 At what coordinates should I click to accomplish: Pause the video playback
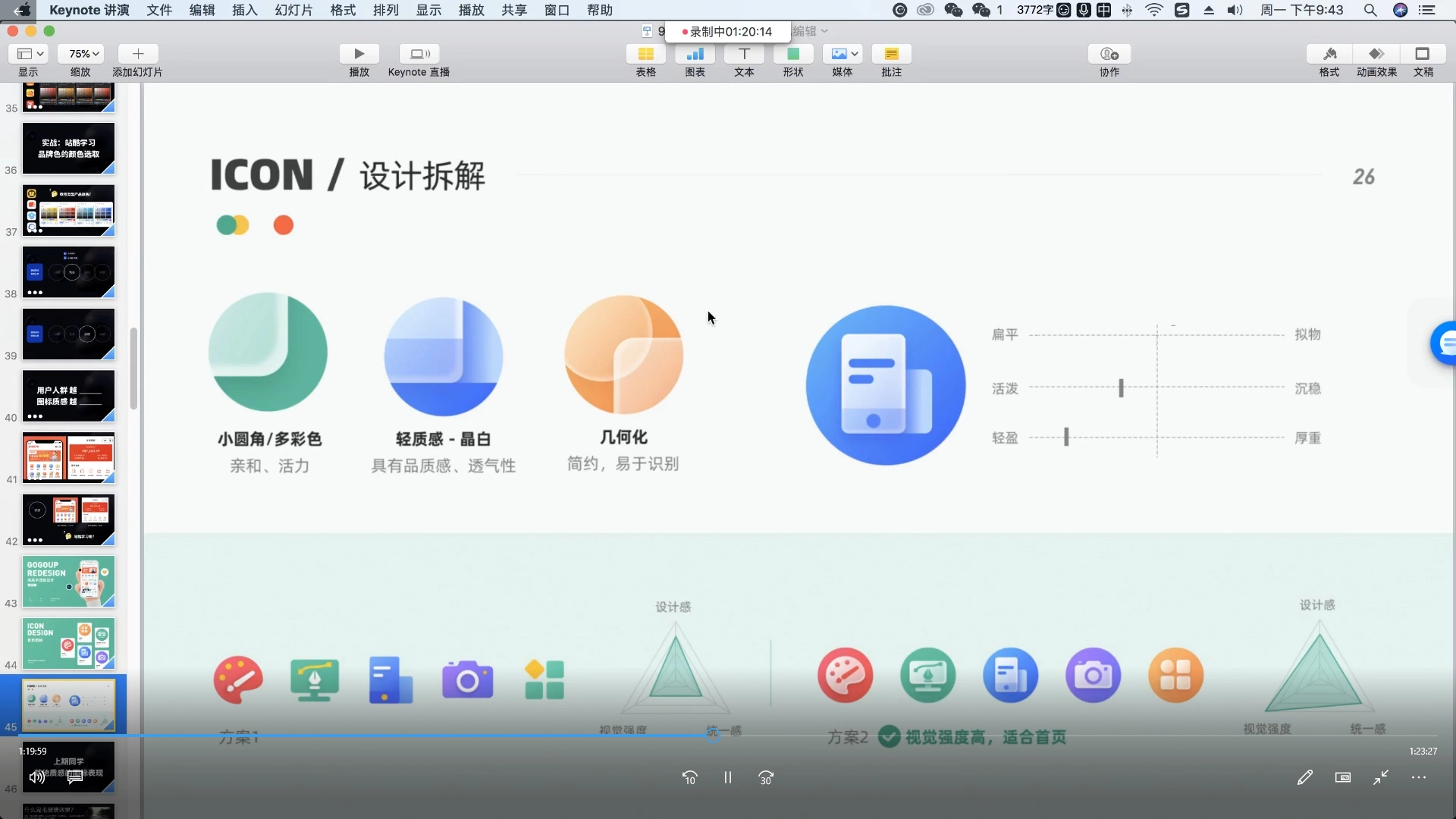pyautogui.click(x=727, y=778)
